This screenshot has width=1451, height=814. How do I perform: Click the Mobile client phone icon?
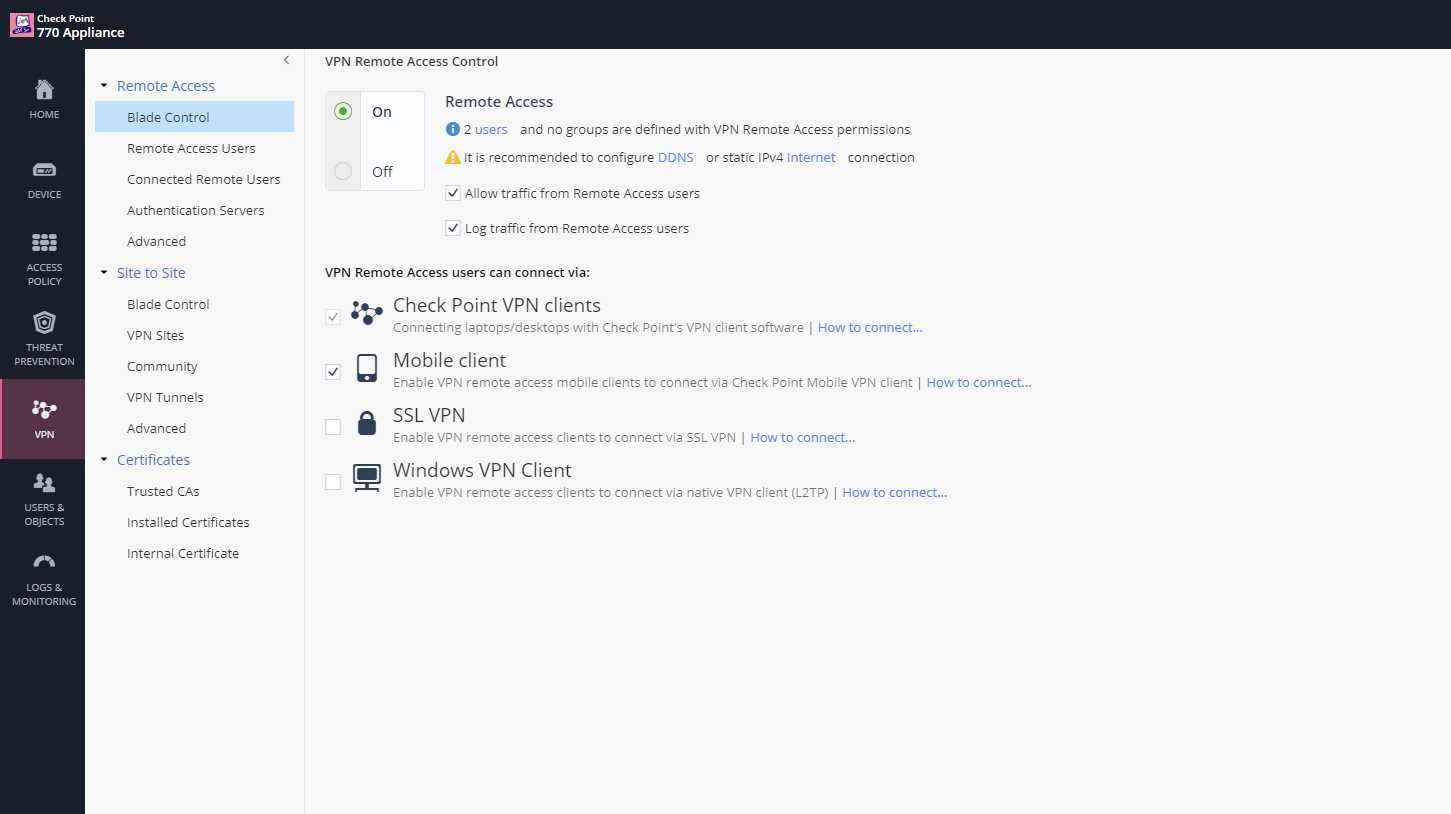[367, 368]
